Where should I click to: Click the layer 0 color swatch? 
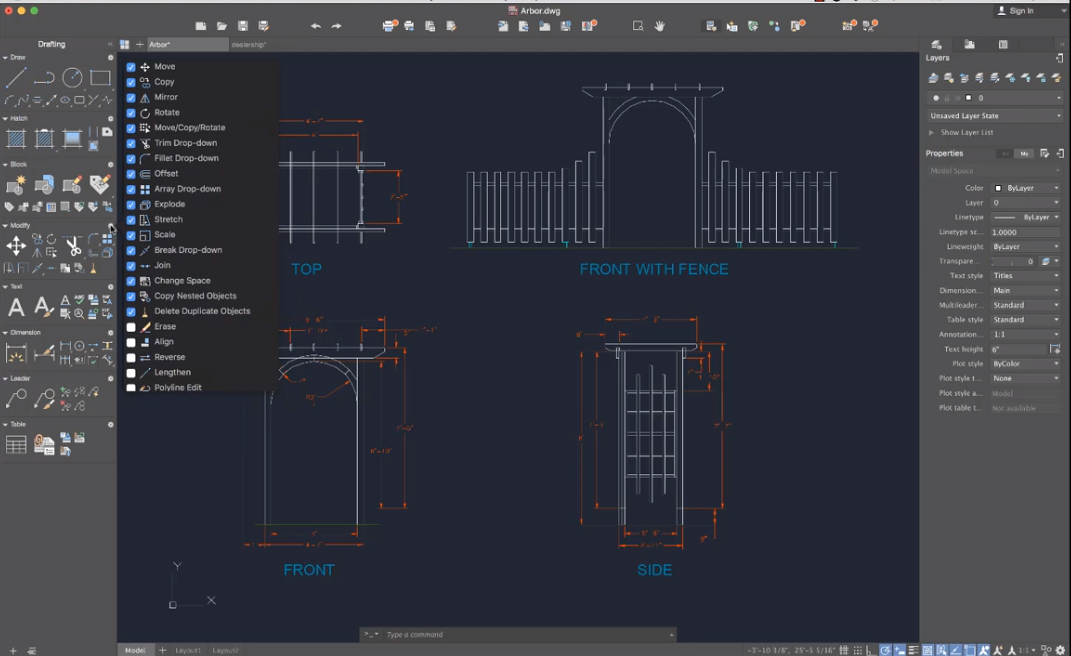coord(969,98)
